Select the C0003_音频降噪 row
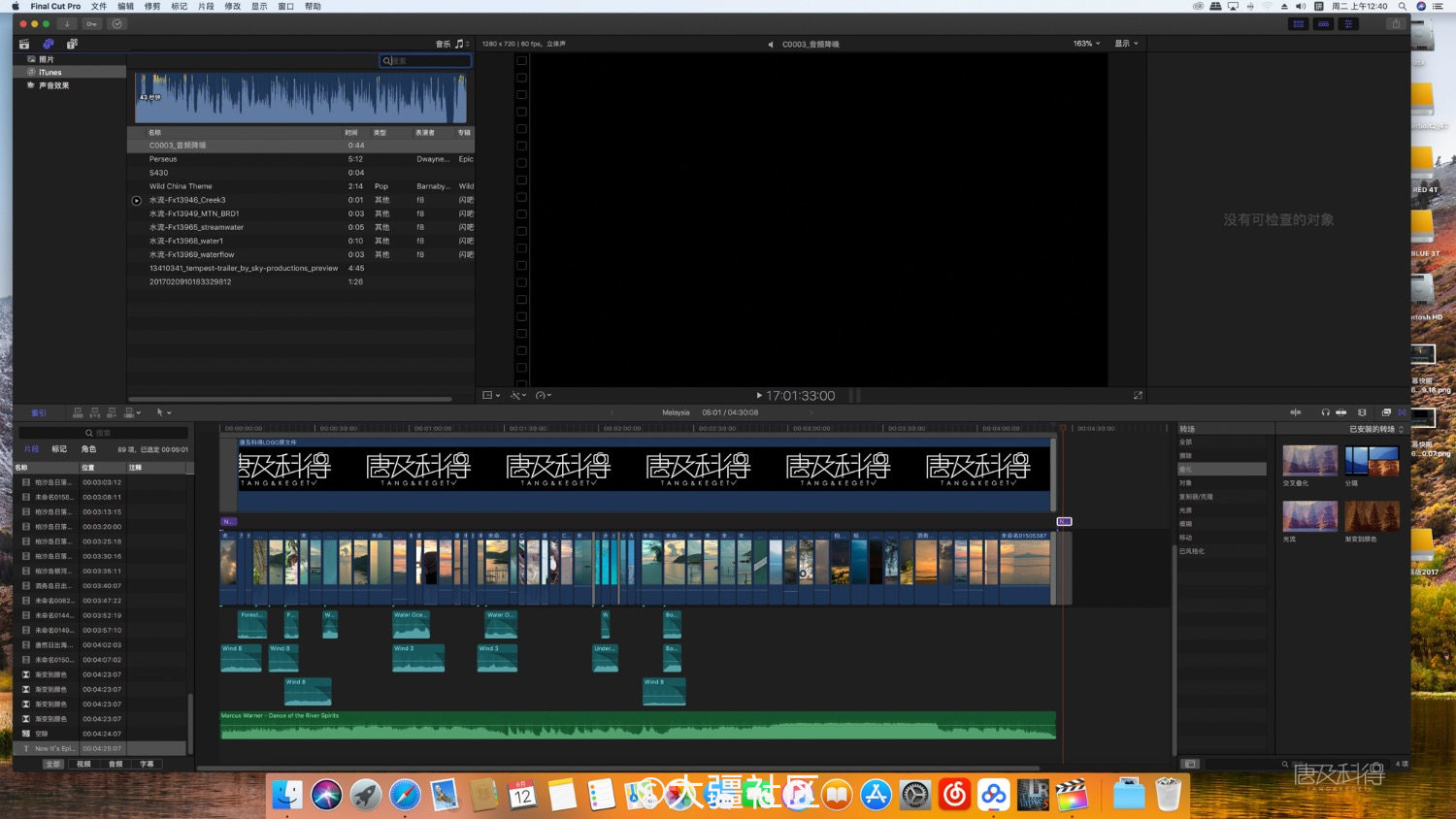 point(301,146)
